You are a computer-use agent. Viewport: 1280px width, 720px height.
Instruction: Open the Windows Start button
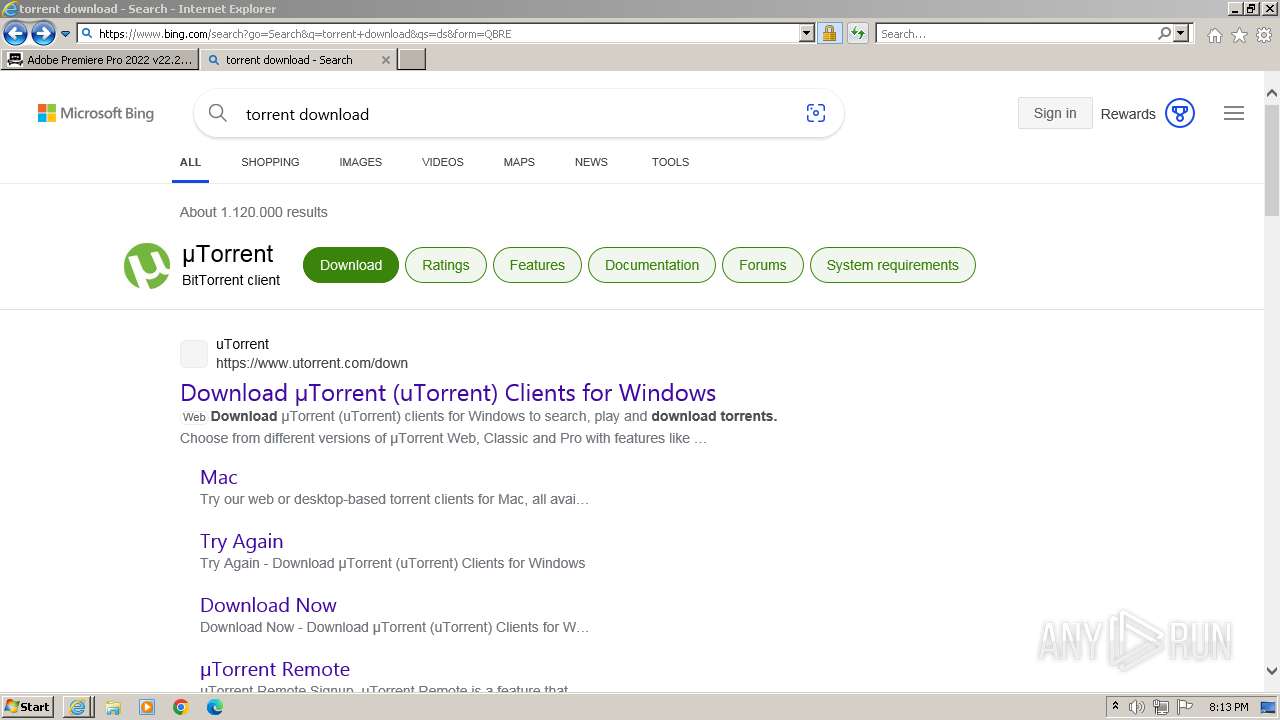tap(28, 707)
